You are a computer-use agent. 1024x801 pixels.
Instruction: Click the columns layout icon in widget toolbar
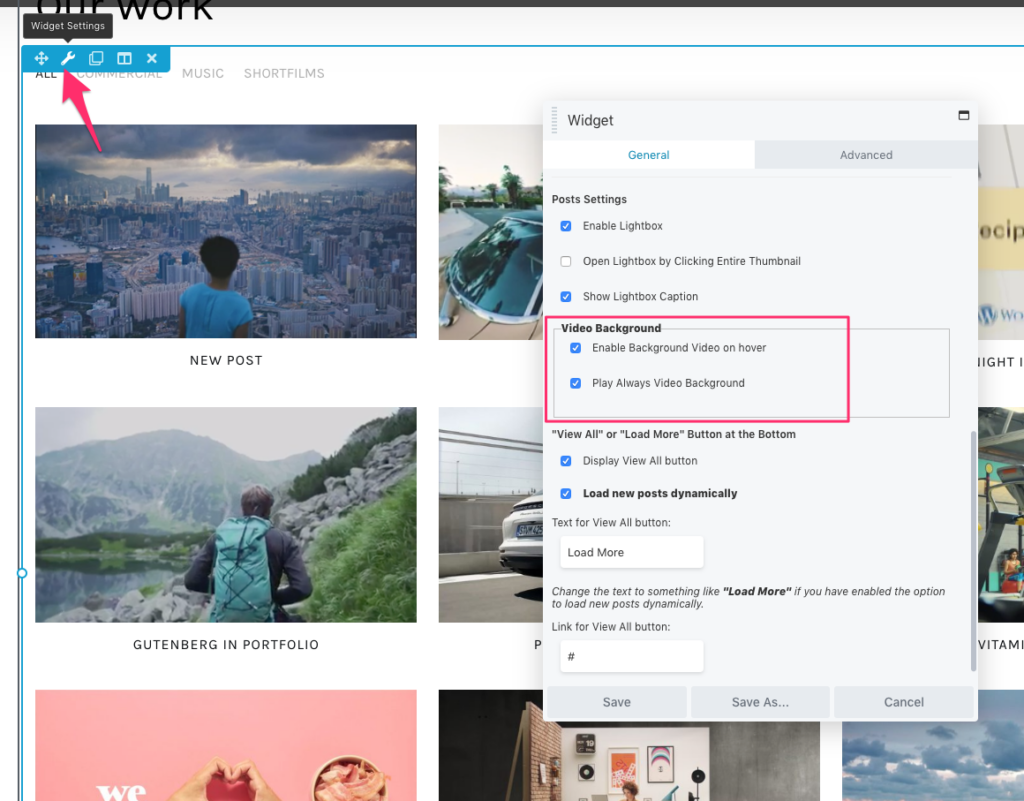tap(124, 59)
